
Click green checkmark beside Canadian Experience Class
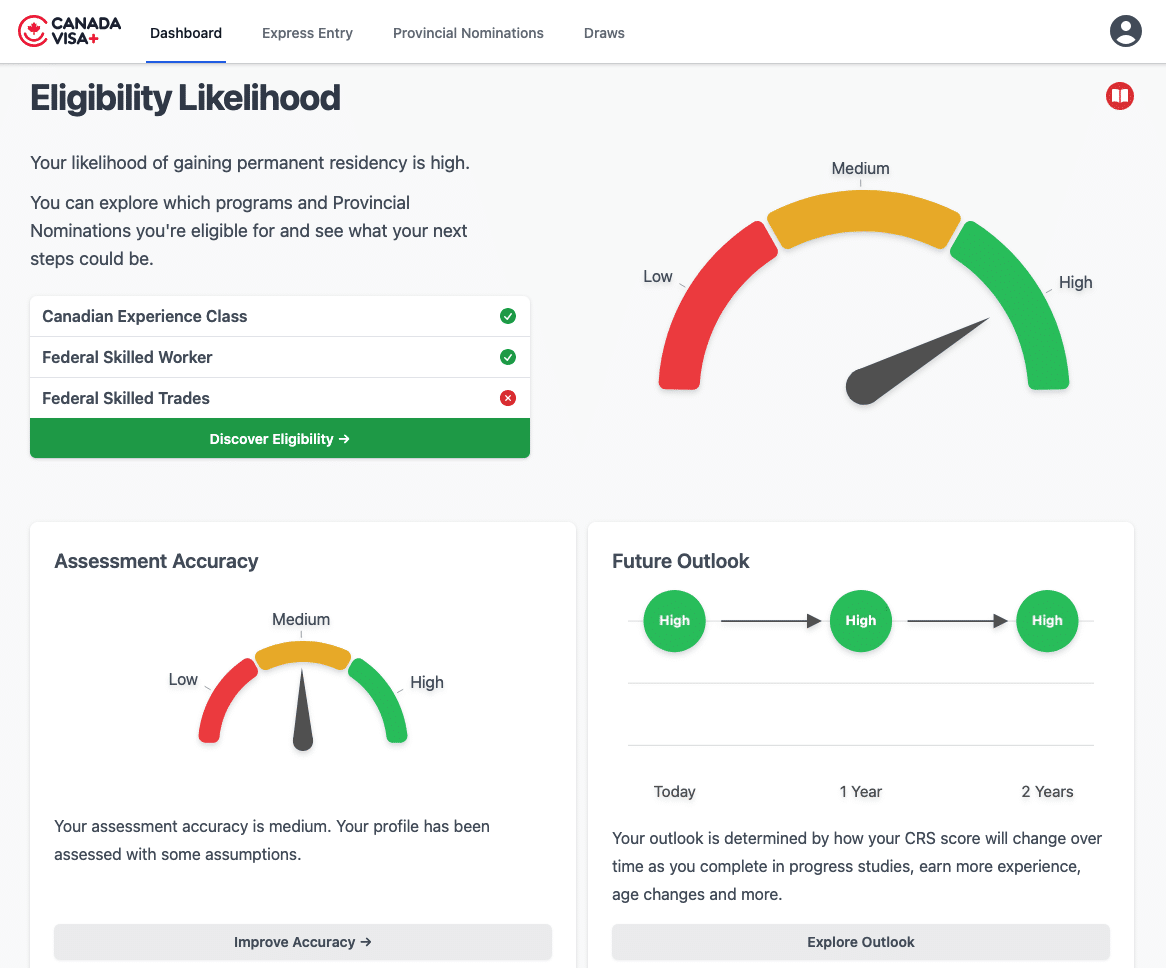pyautogui.click(x=507, y=316)
